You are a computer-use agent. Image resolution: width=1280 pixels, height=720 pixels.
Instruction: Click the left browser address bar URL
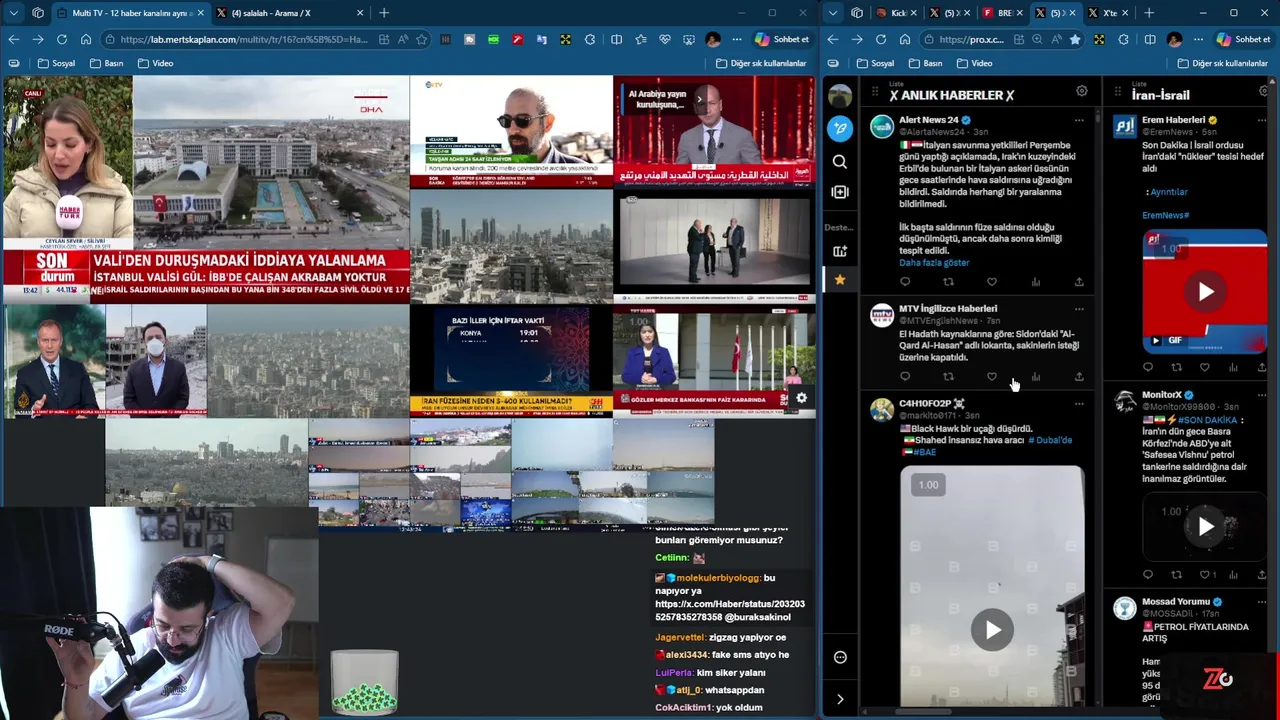[x=244, y=39]
